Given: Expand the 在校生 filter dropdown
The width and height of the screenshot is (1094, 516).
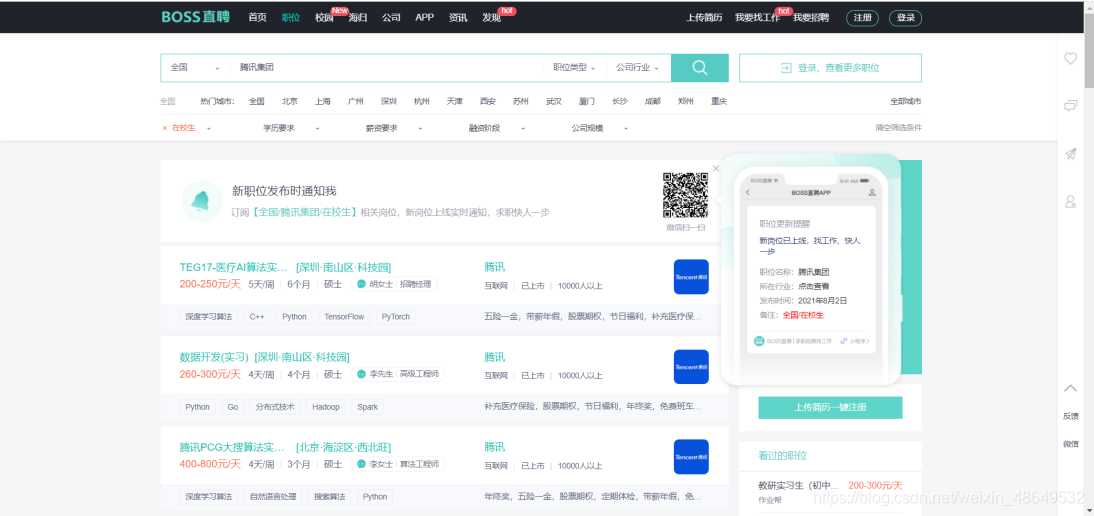Looking at the screenshot, I should [x=209, y=128].
